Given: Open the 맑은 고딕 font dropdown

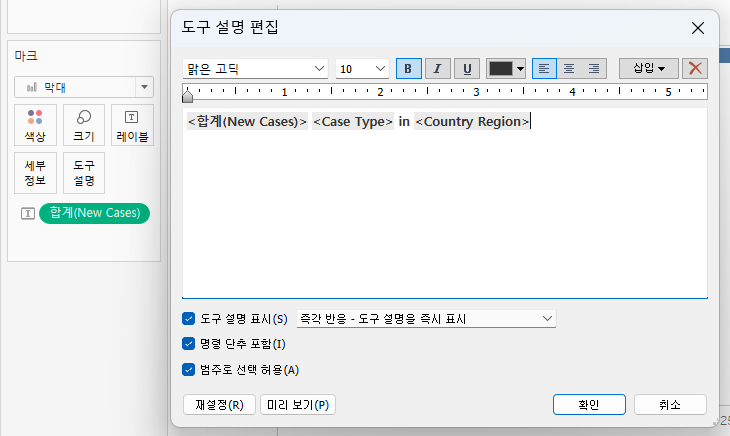Looking at the screenshot, I should pos(255,69).
